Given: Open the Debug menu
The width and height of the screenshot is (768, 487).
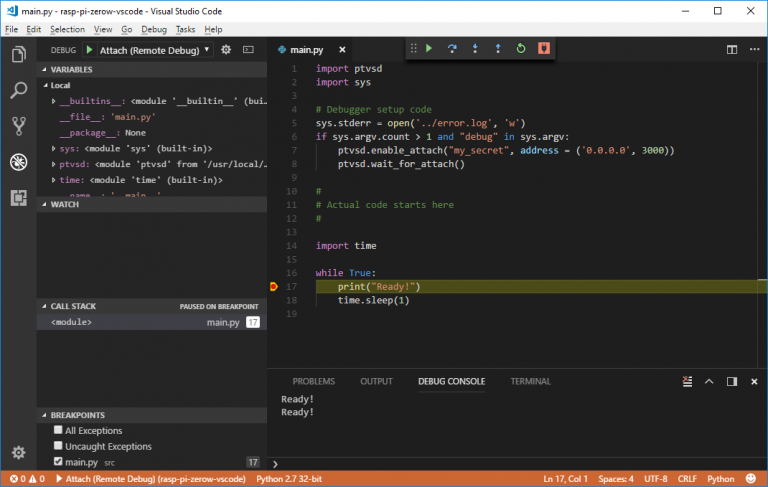Looking at the screenshot, I should (x=153, y=29).
